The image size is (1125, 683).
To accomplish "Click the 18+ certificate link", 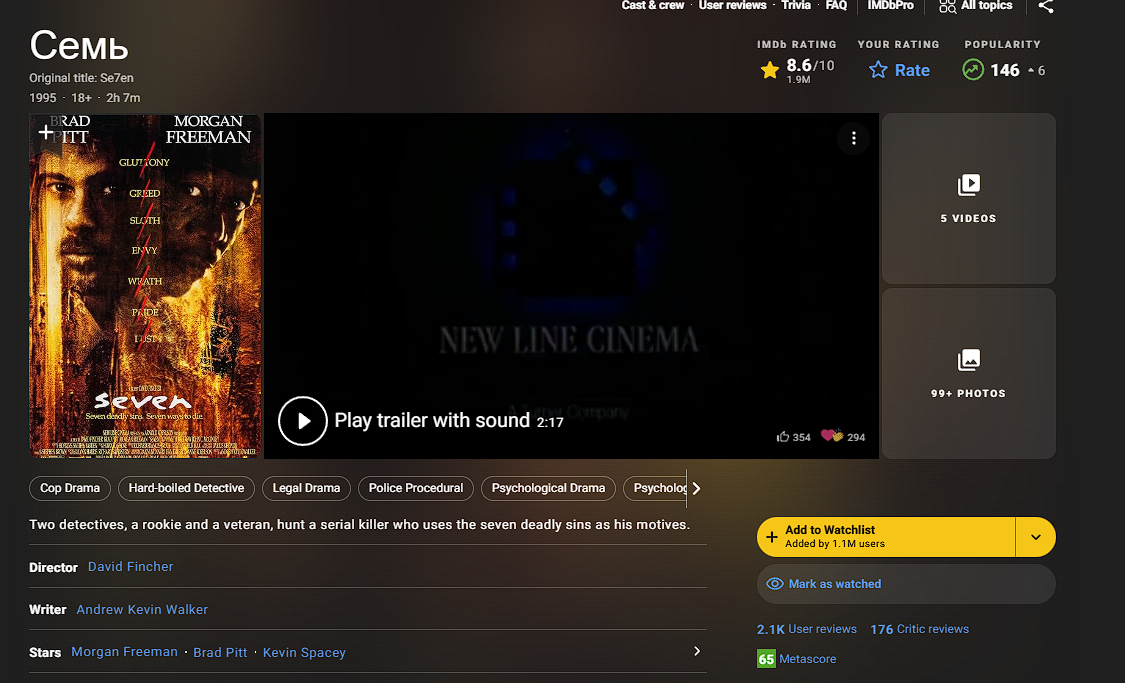I will click(x=81, y=98).
